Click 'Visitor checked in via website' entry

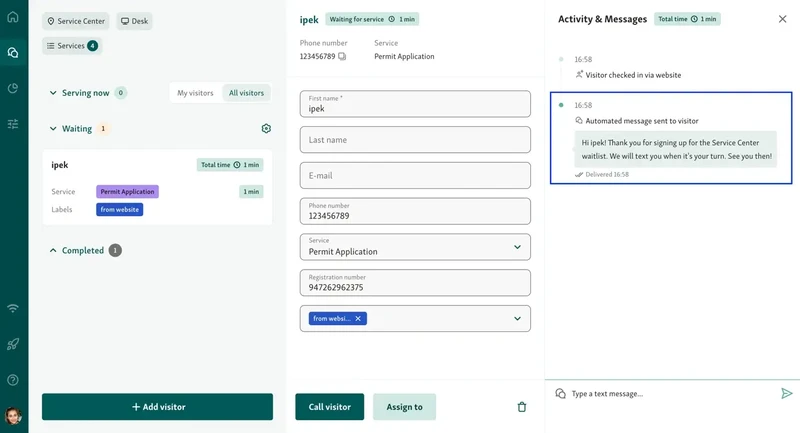633,75
